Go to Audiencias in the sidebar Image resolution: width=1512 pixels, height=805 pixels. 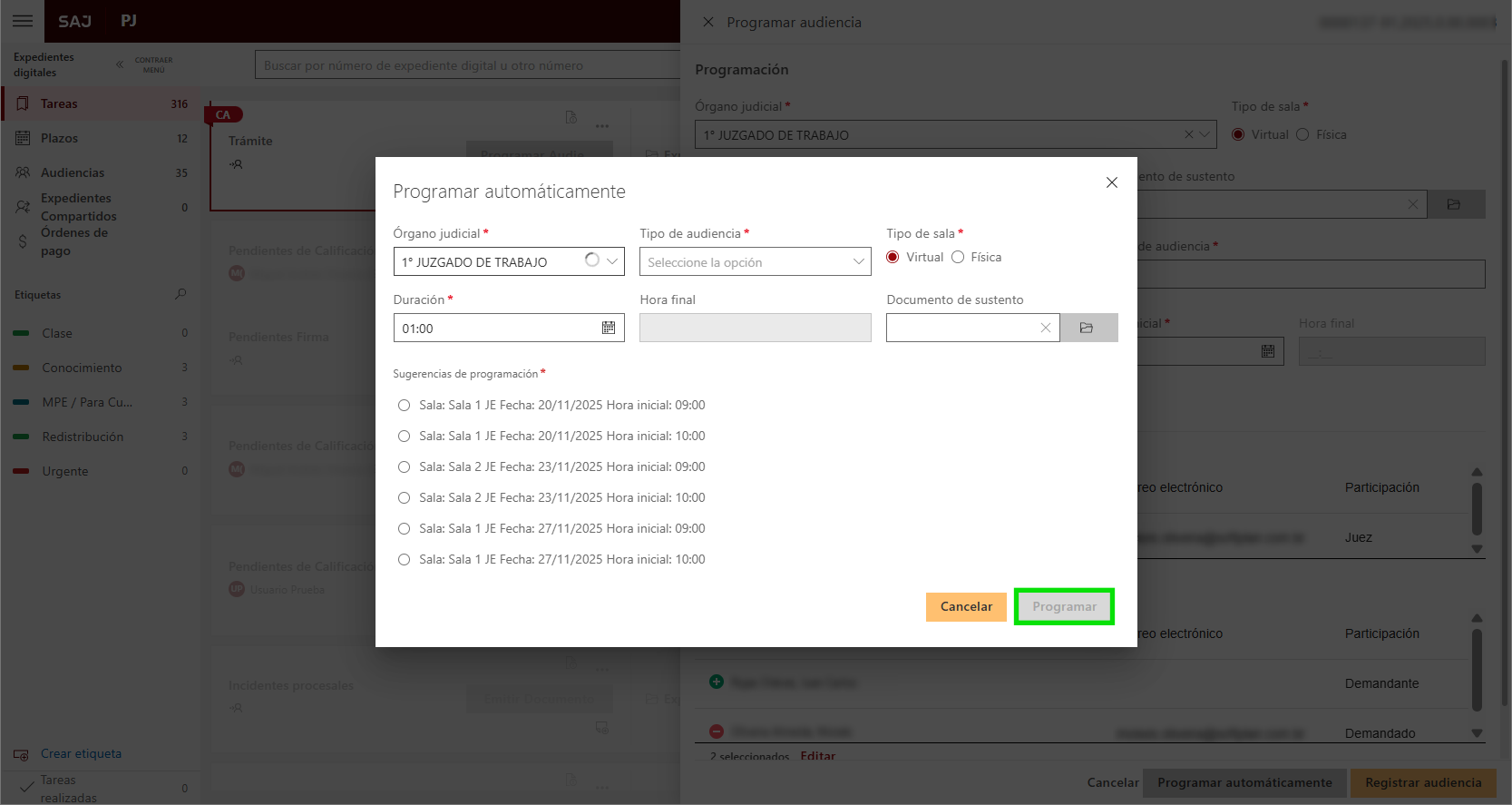point(73,172)
